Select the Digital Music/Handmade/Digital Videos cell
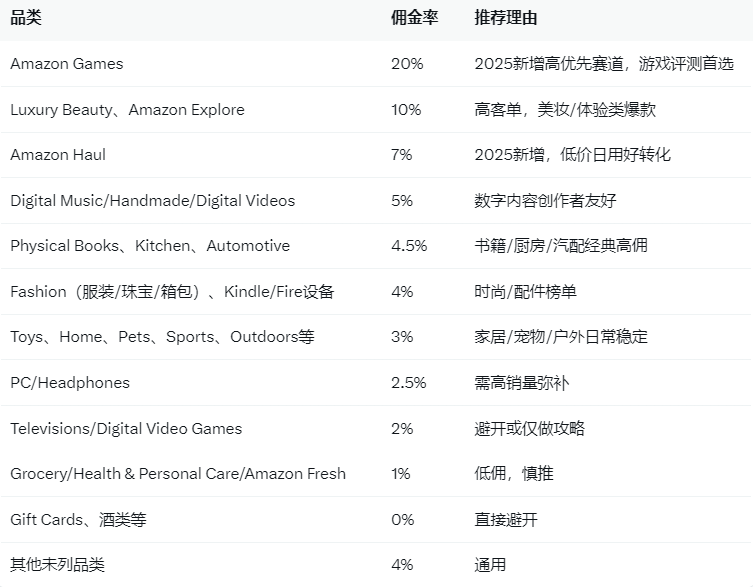 coord(153,201)
